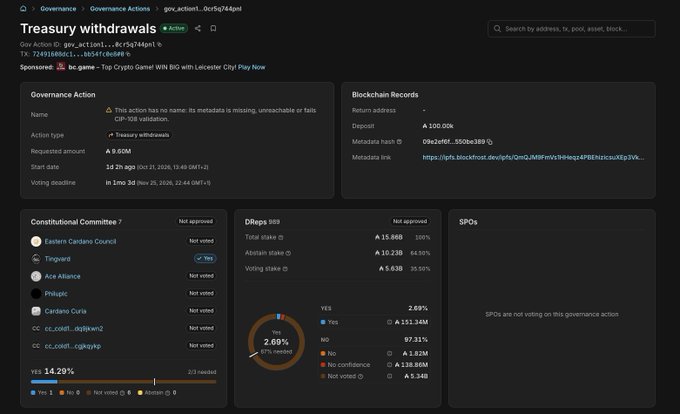The height and width of the screenshot is (414, 680).
Task: Click blue Yes legend swatch in committee panel
Action: coord(33,393)
